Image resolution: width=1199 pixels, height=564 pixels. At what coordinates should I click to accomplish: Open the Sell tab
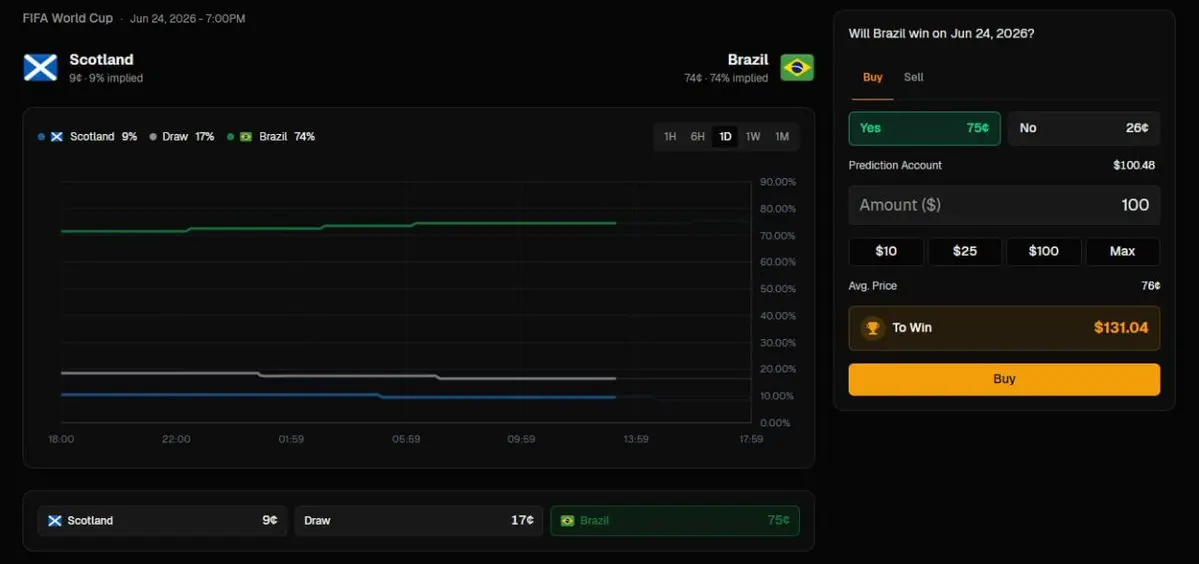(x=914, y=77)
